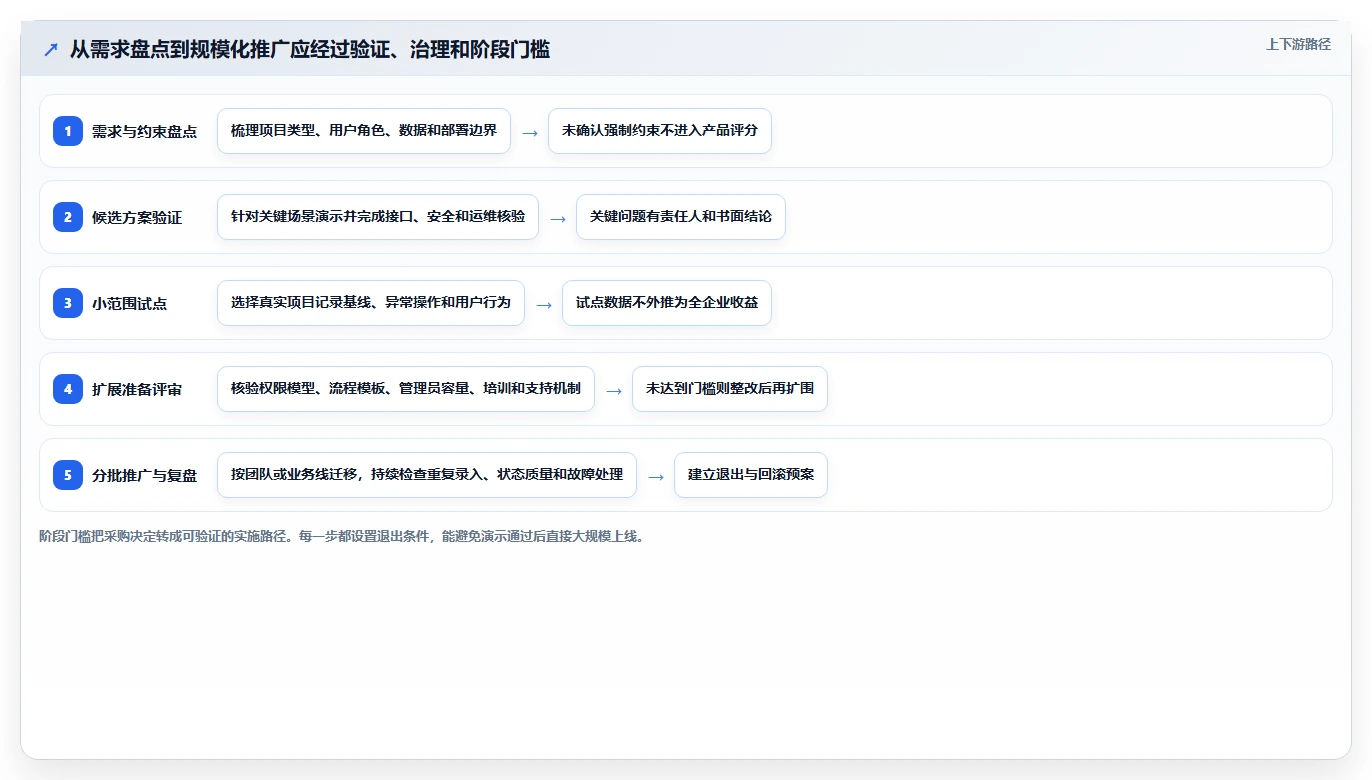Viewport: 1372px width, 780px height.
Task: Click the 核验权限模型、流程模板、管理员容量、培训和支持机制 box
Action: pos(406,389)
